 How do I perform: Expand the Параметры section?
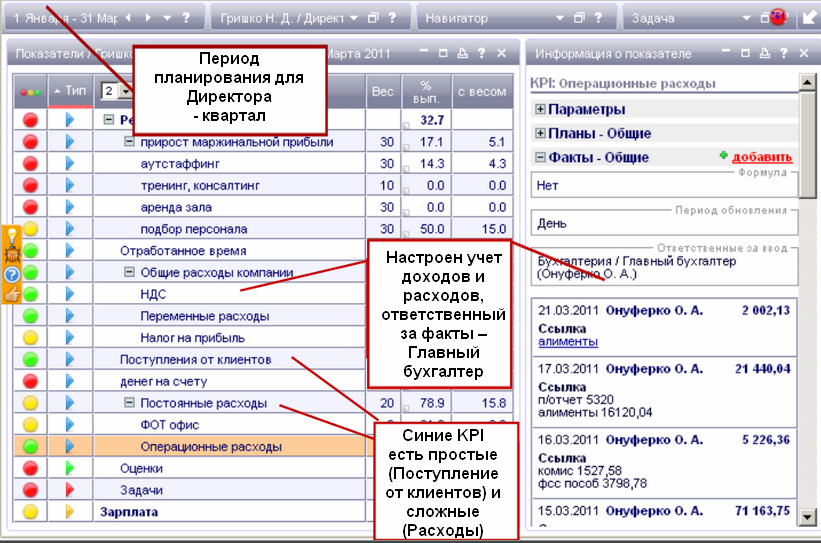pyautogui.click(x=540, y=109)
